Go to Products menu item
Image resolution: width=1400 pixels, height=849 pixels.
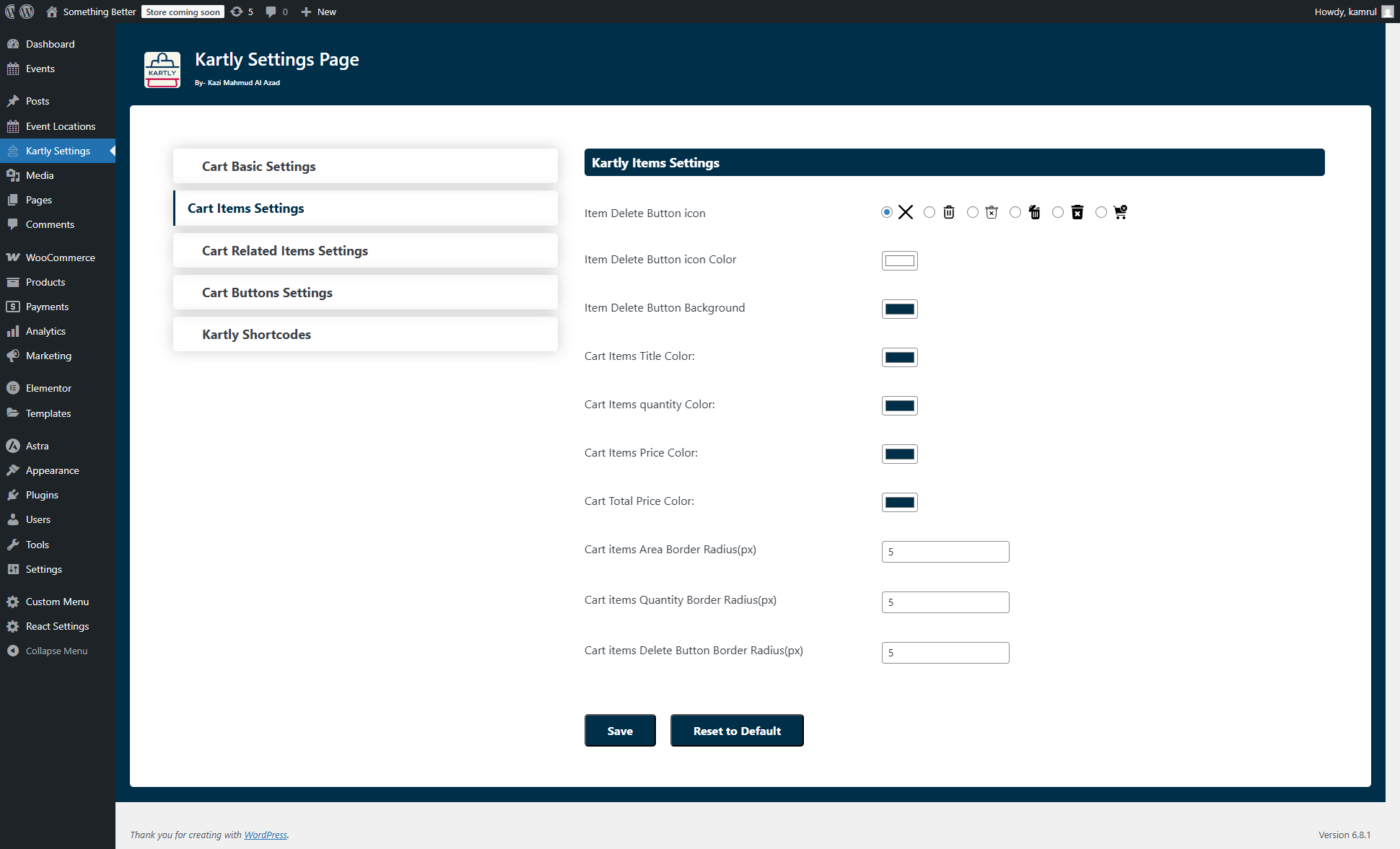(x=58, y=282)
